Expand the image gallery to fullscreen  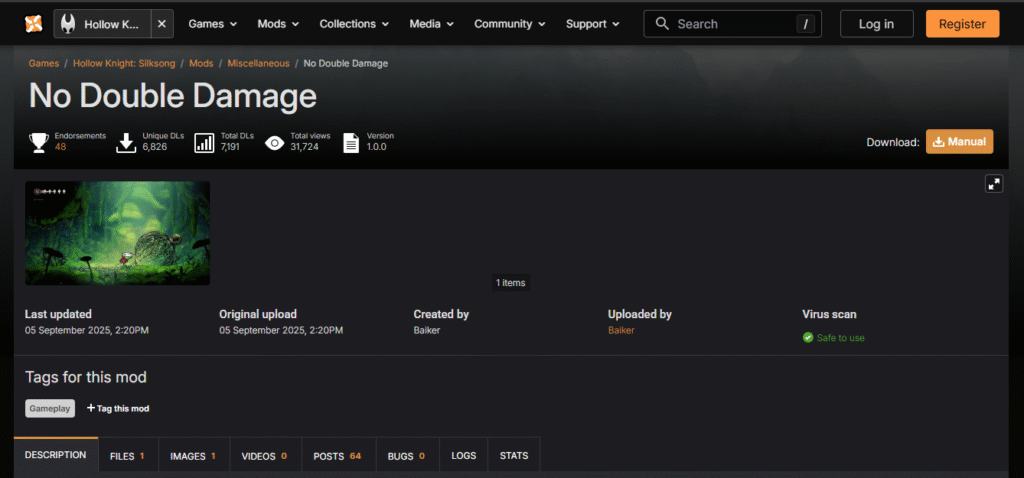point(994,183)
